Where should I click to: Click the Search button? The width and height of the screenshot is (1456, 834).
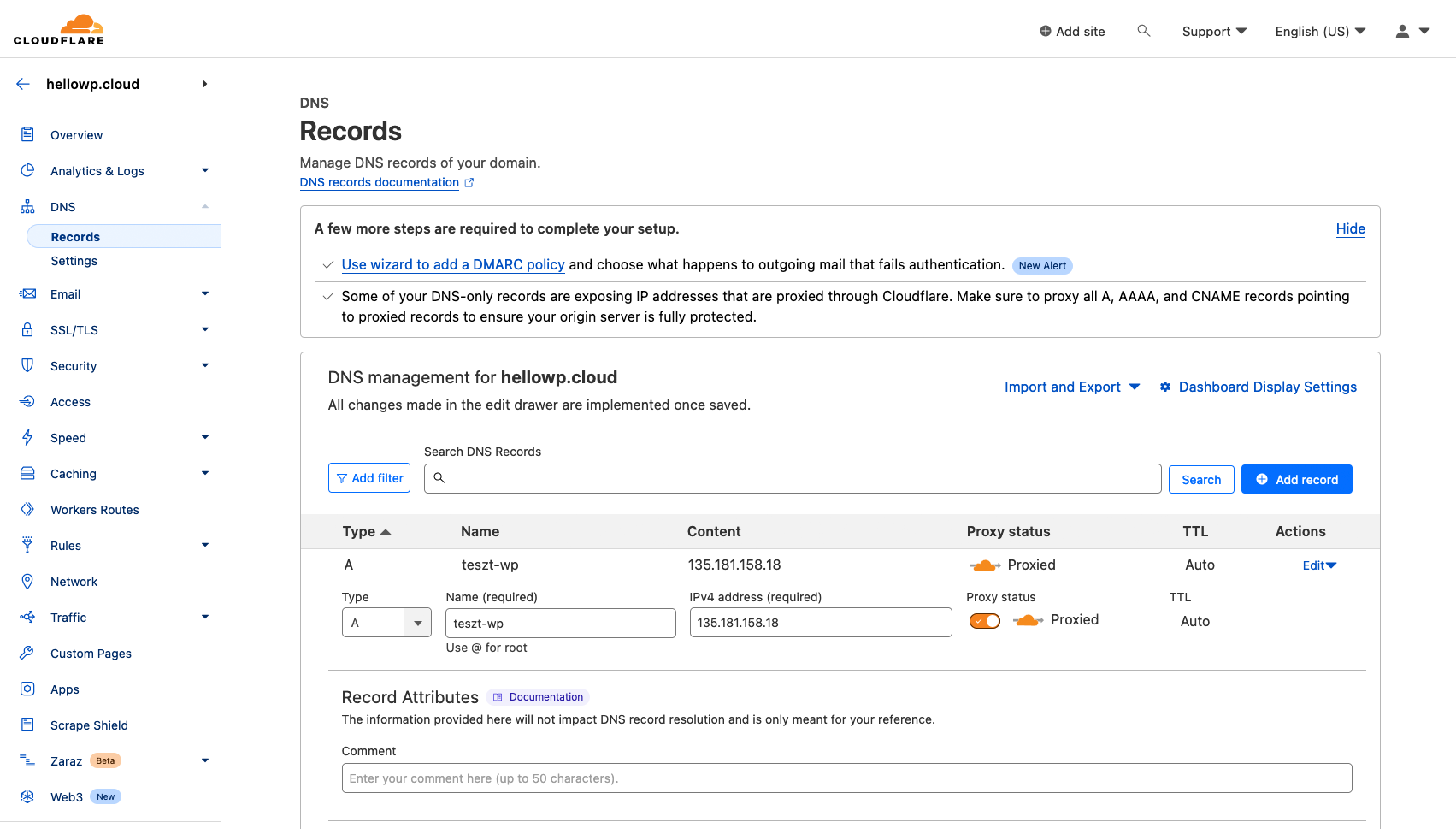coord(1201,479)
